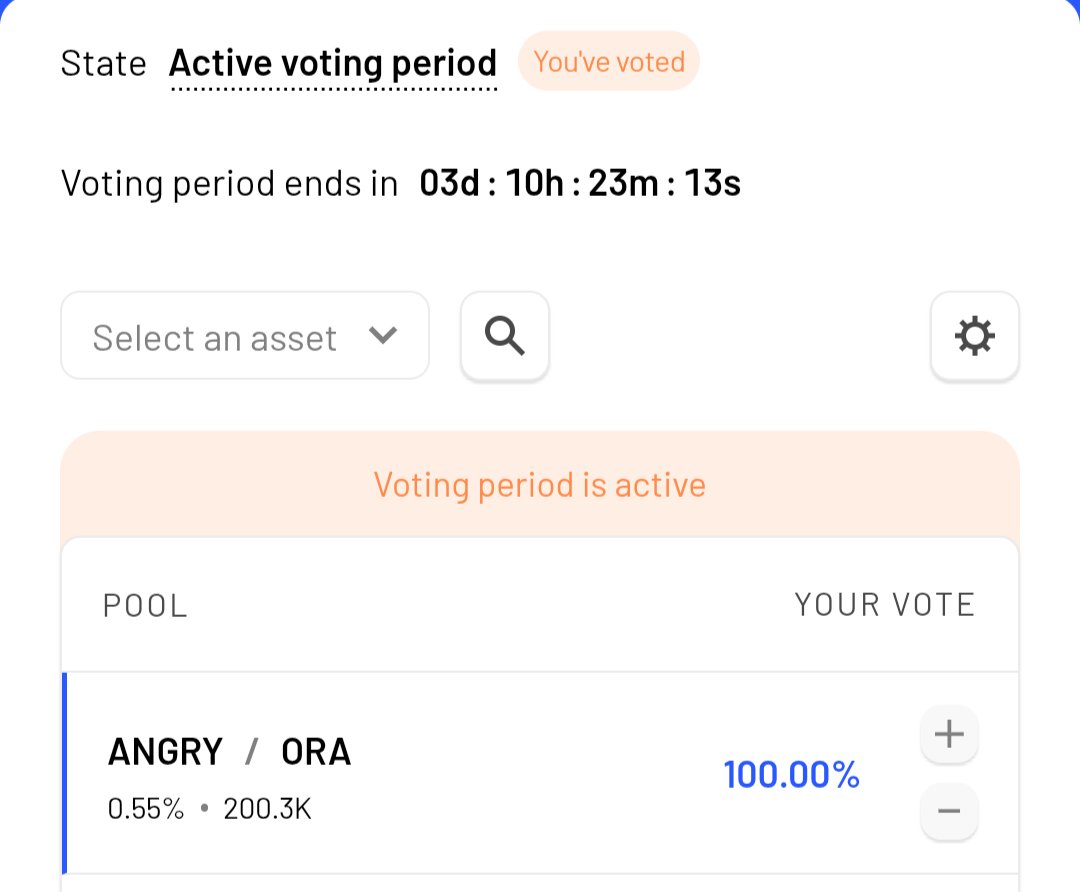Click the blue selection bar on pool row

click(65, 773)
